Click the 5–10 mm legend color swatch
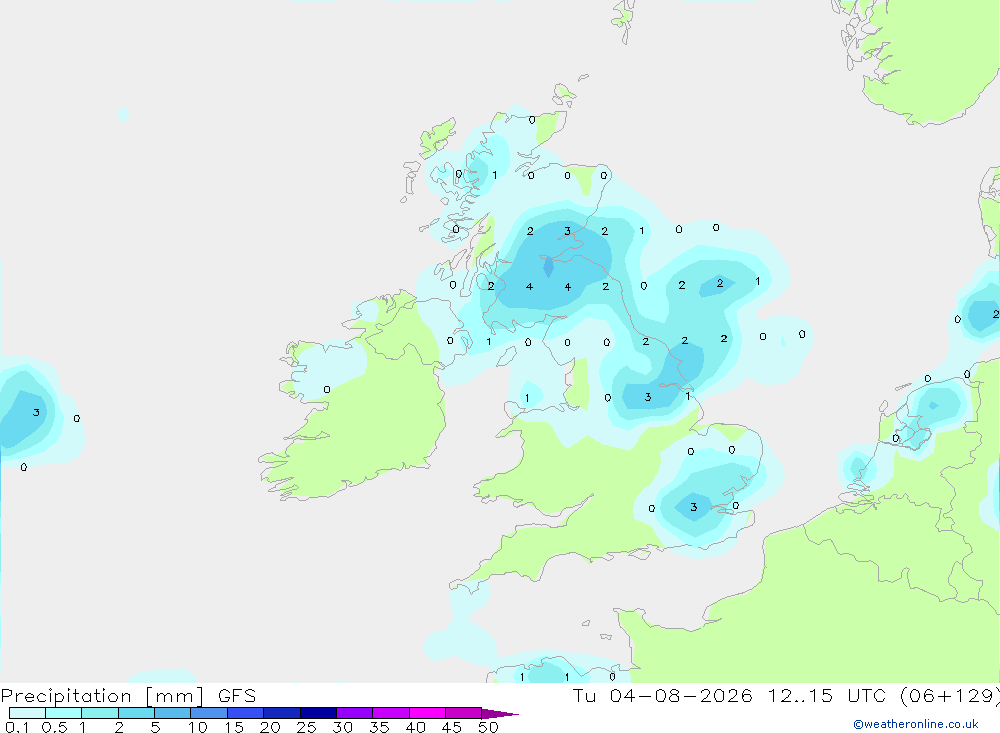Image resolution: width=1000 pixels, height=733 pixels. [x=173, y=713]
